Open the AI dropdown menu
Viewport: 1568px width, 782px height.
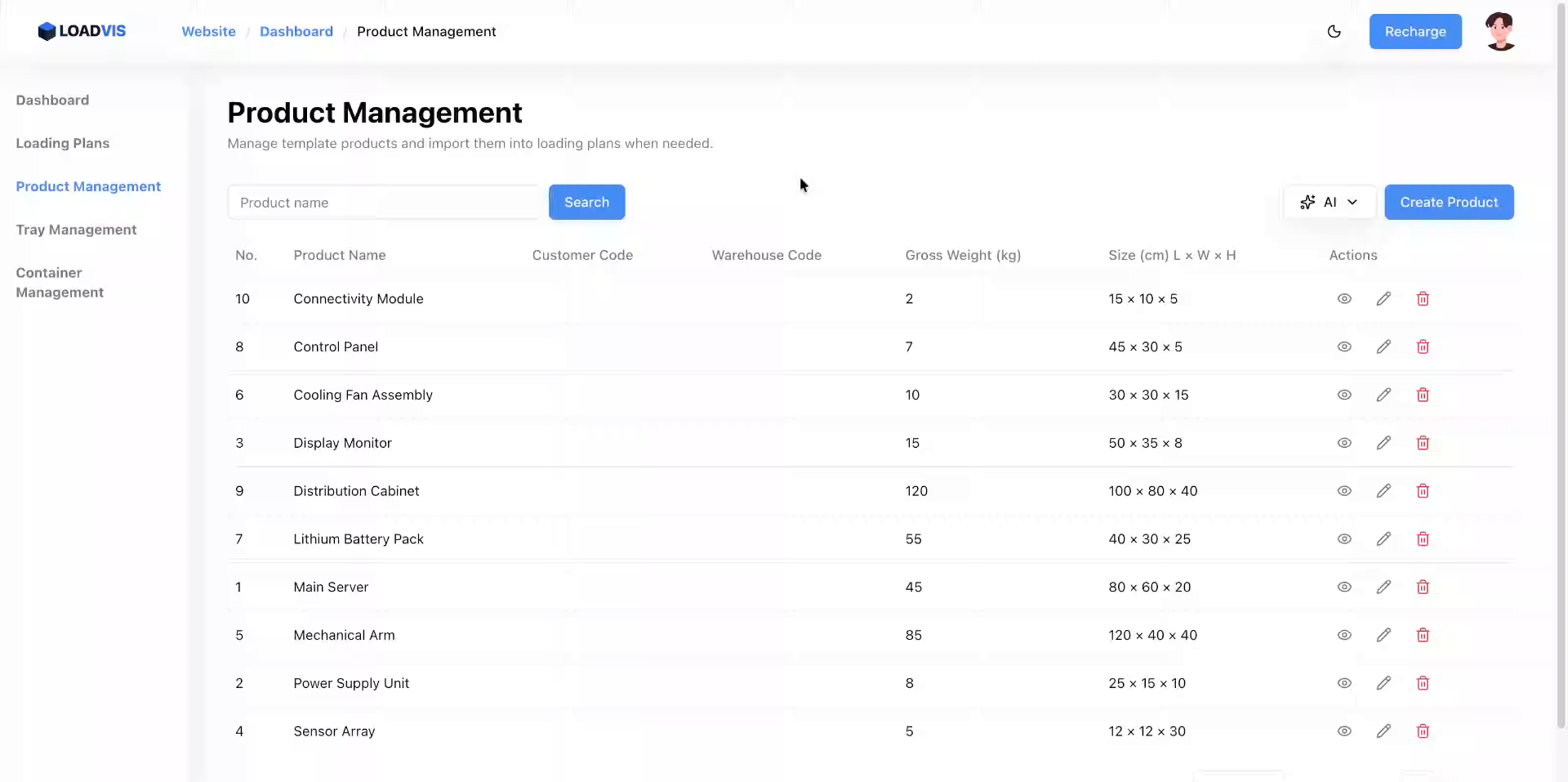pyautogui.click(x=1330, y=202)
